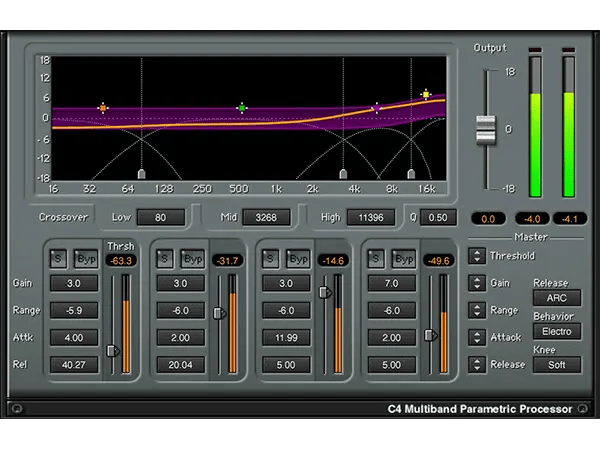
Task: Click the High crossover field showing 11396
Action: click(x=371, y=217)
